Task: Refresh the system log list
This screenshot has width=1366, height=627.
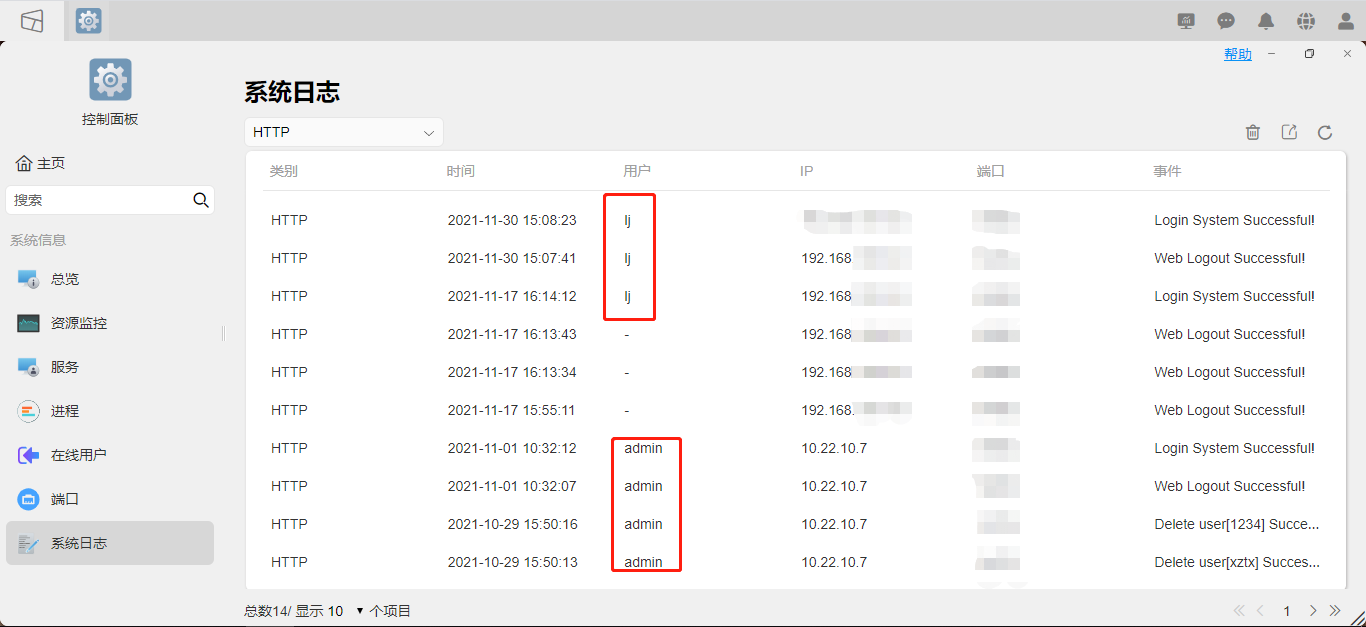Action: [x=1325, y=132]
